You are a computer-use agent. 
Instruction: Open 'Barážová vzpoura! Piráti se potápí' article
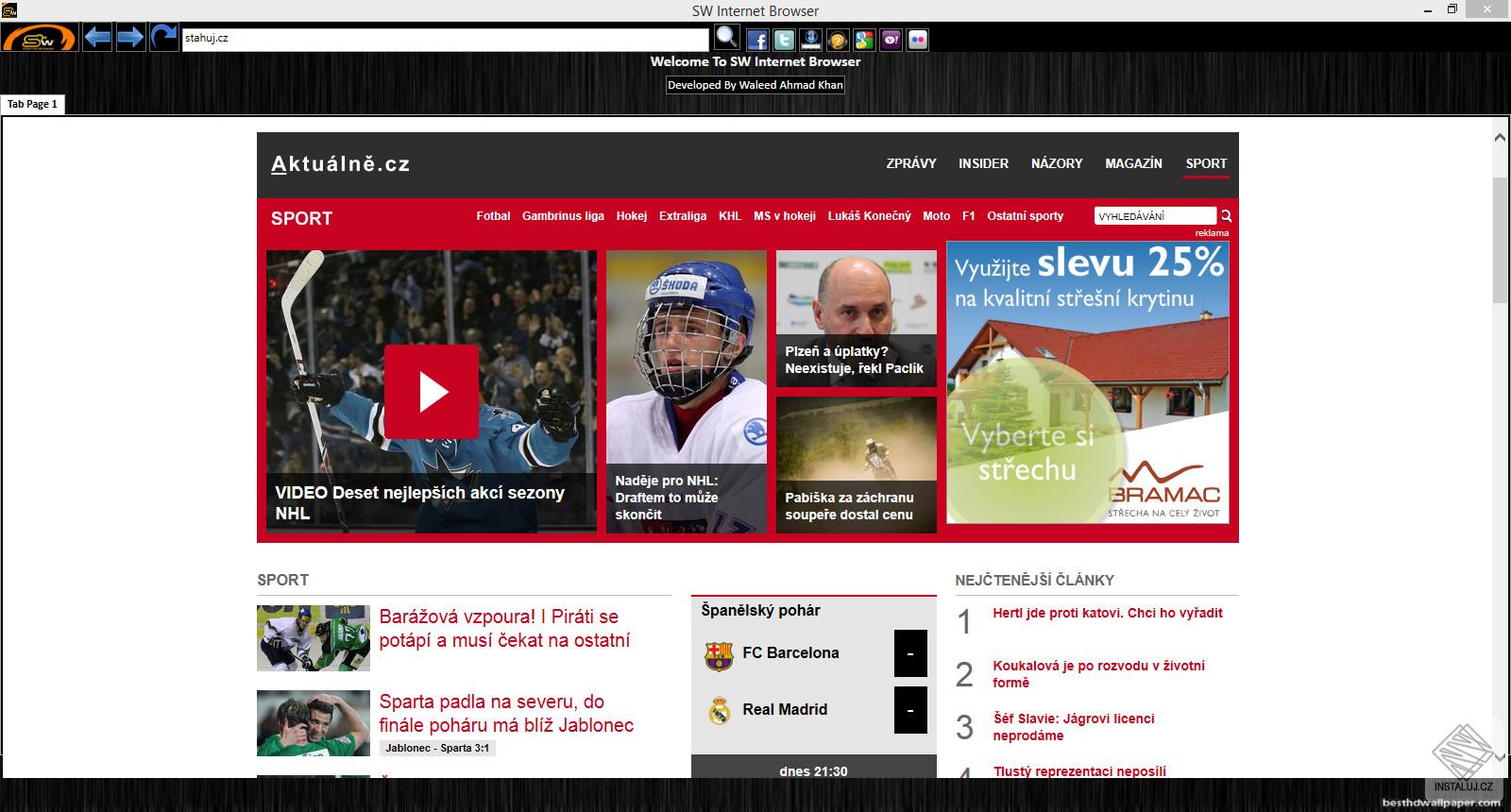tap(504, 629)
